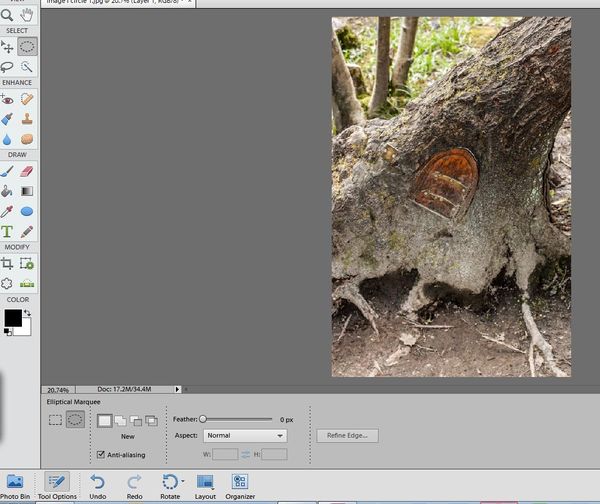Select the Type tool
Image resolution: width=600 pixels, height=504 pixels.
7,232
